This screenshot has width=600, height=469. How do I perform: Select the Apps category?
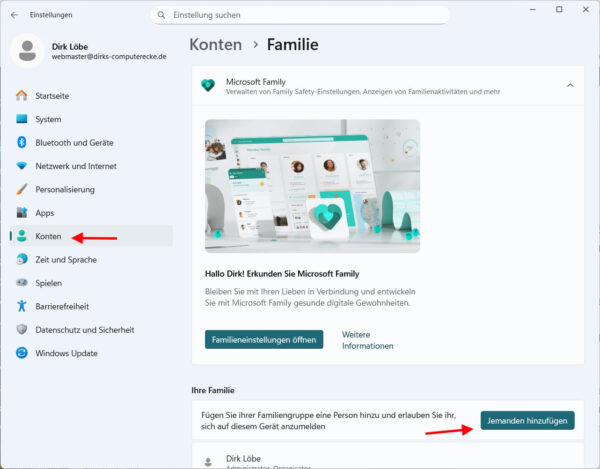(x=91, y=212)
